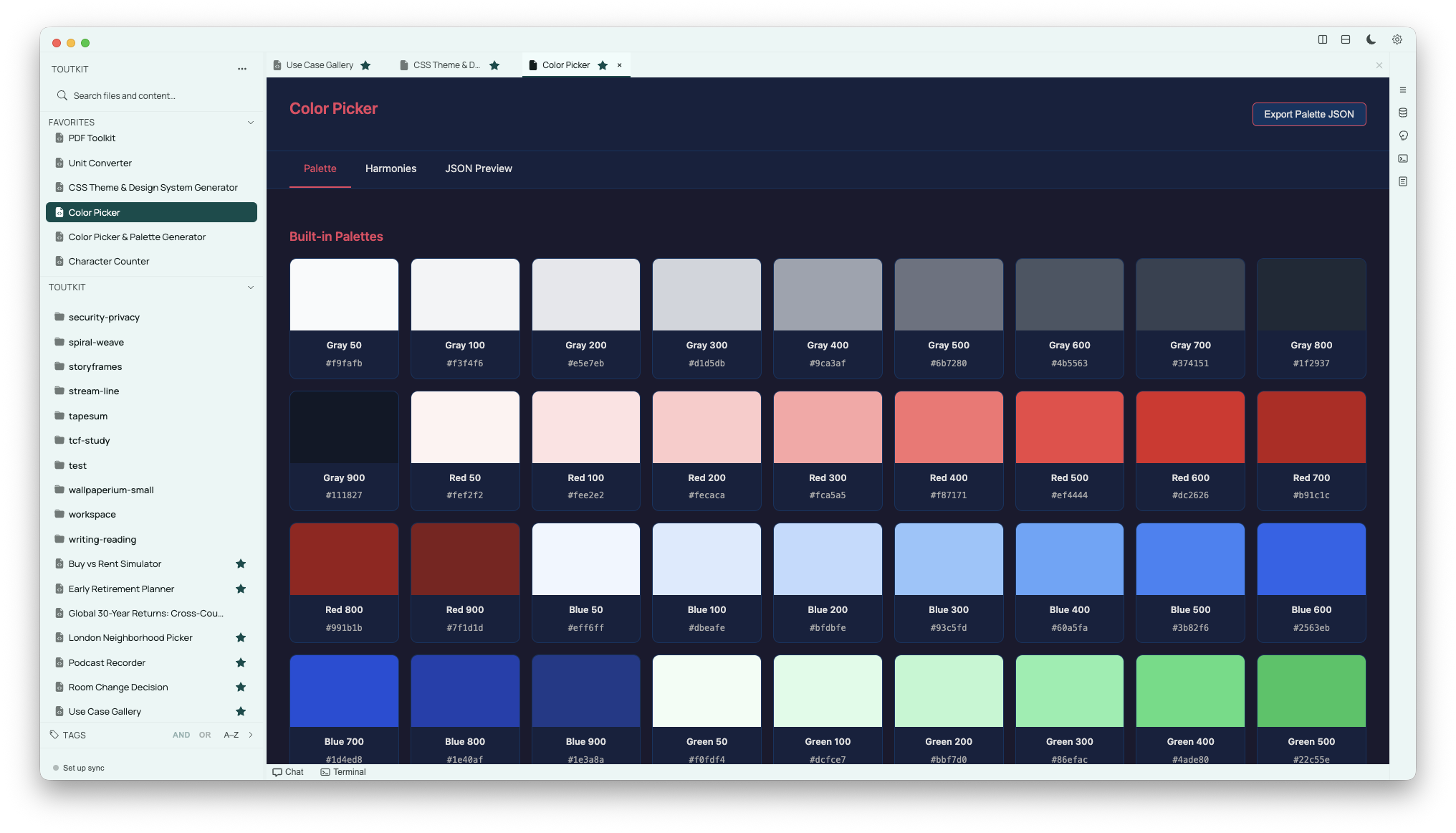
Task: Open the Use Case Gallery tab
Action: click(320, 65)
